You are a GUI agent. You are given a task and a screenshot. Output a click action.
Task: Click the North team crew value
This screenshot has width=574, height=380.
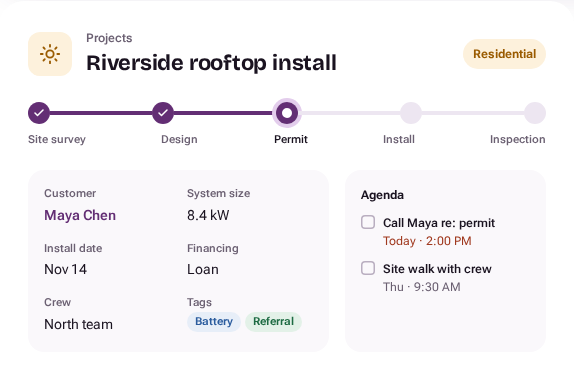pyautogui.click(x=78, y=324)
